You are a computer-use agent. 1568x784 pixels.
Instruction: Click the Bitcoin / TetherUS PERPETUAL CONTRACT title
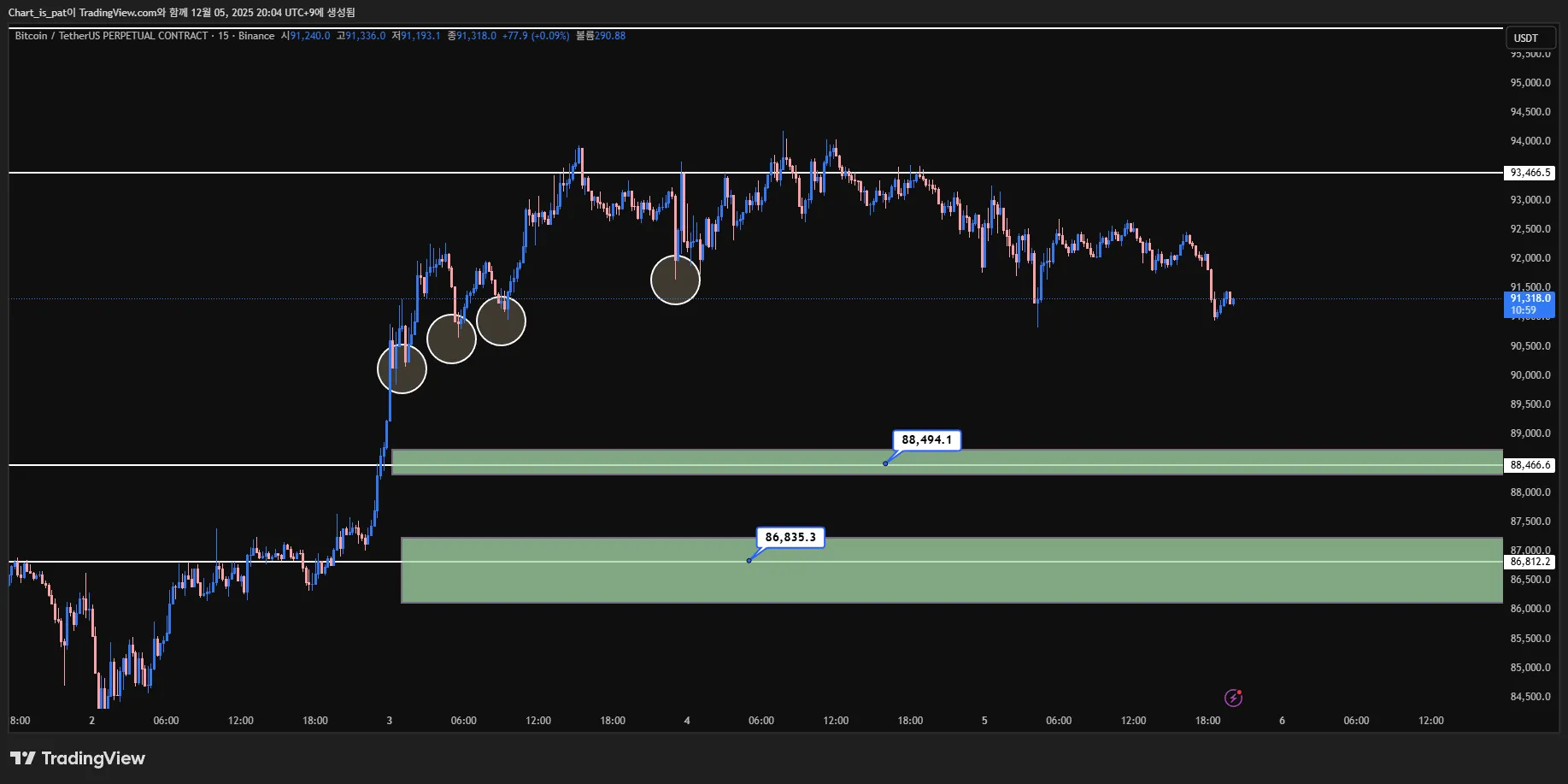click(x=111, y=36)
